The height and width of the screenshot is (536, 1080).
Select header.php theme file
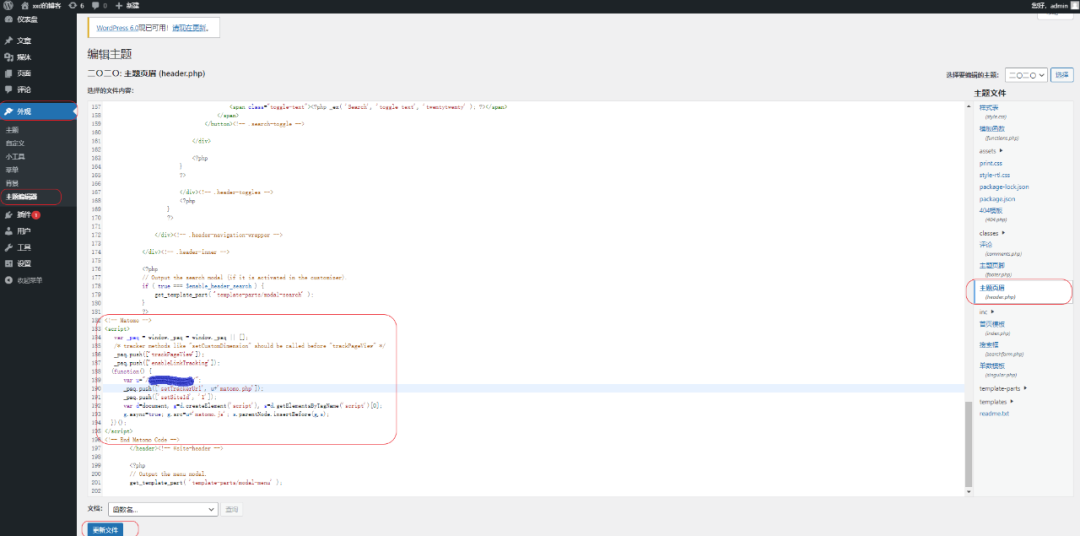pyautogui.click(x=992, y=288)
